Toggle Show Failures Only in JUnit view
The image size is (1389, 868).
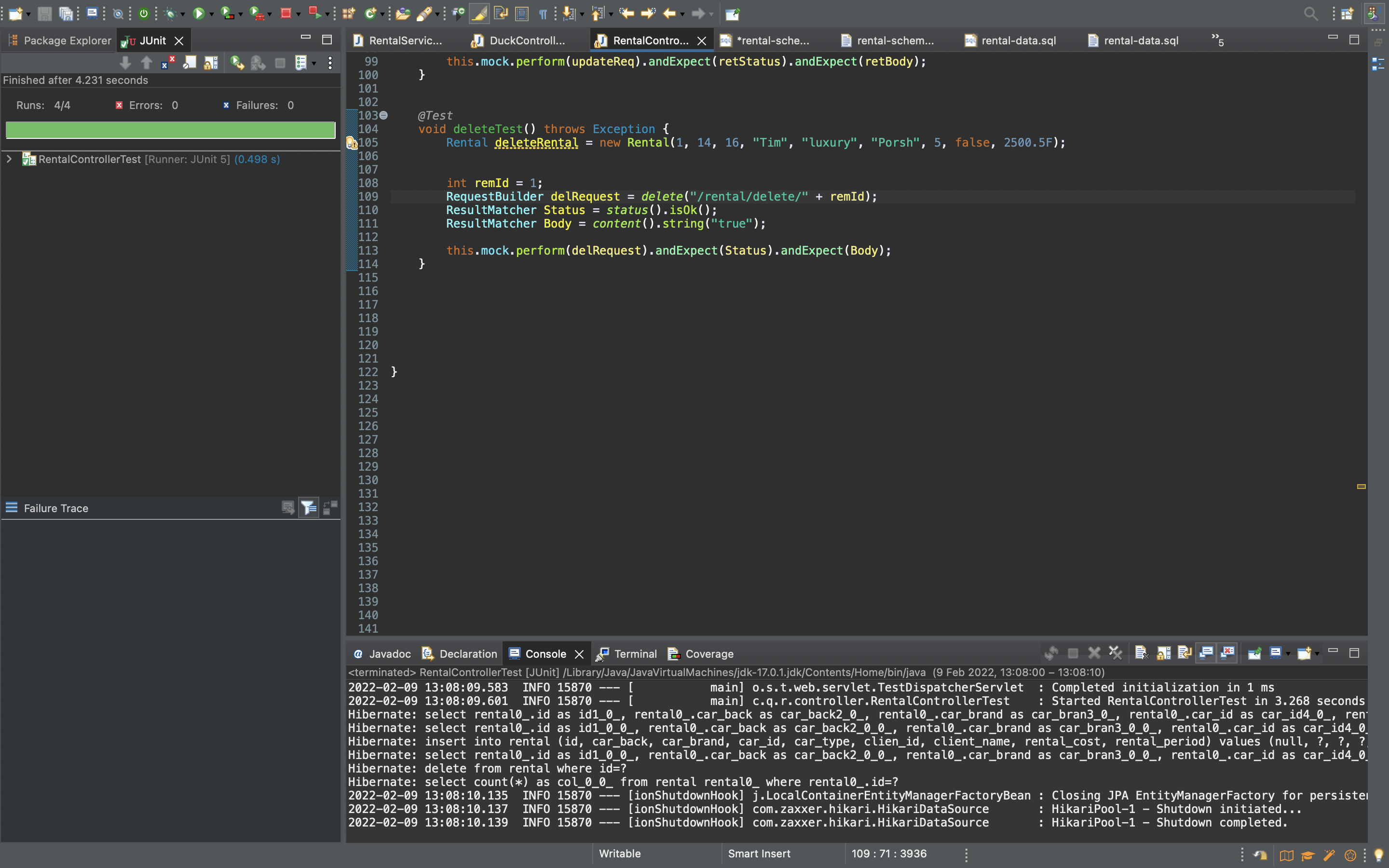[x=168, y=63]
